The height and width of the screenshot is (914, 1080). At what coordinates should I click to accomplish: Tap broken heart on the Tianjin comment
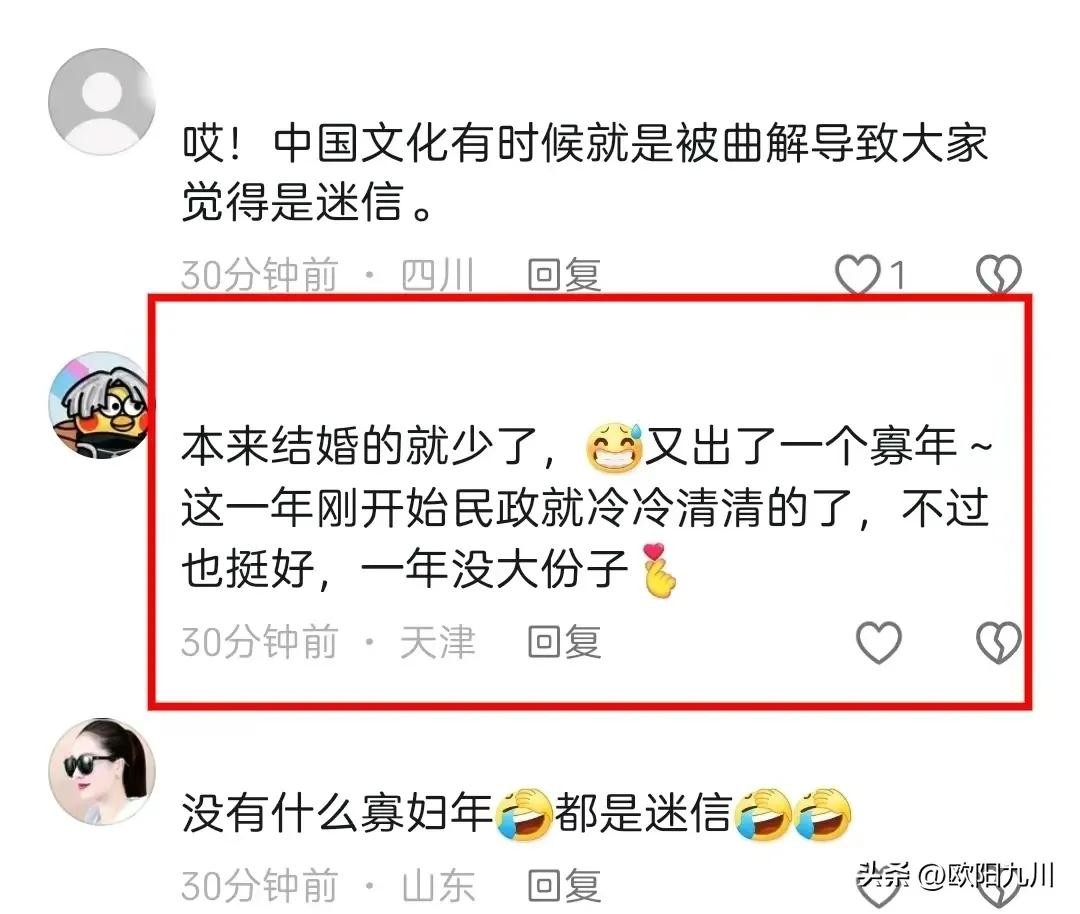click(998, 642)
